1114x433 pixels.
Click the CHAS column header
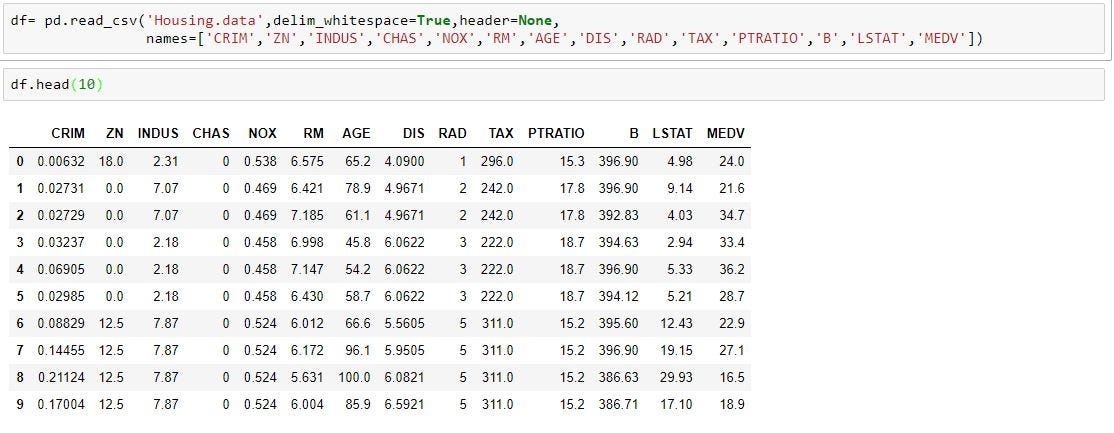[211, 134]
